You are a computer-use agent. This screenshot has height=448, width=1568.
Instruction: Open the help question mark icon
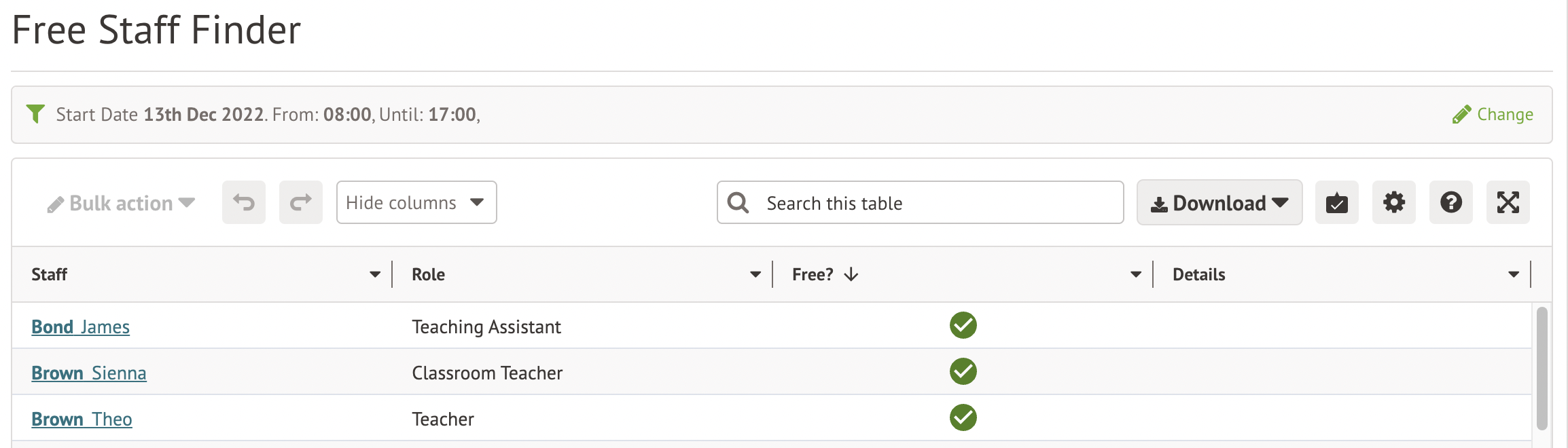click(x=1450, y=202)
